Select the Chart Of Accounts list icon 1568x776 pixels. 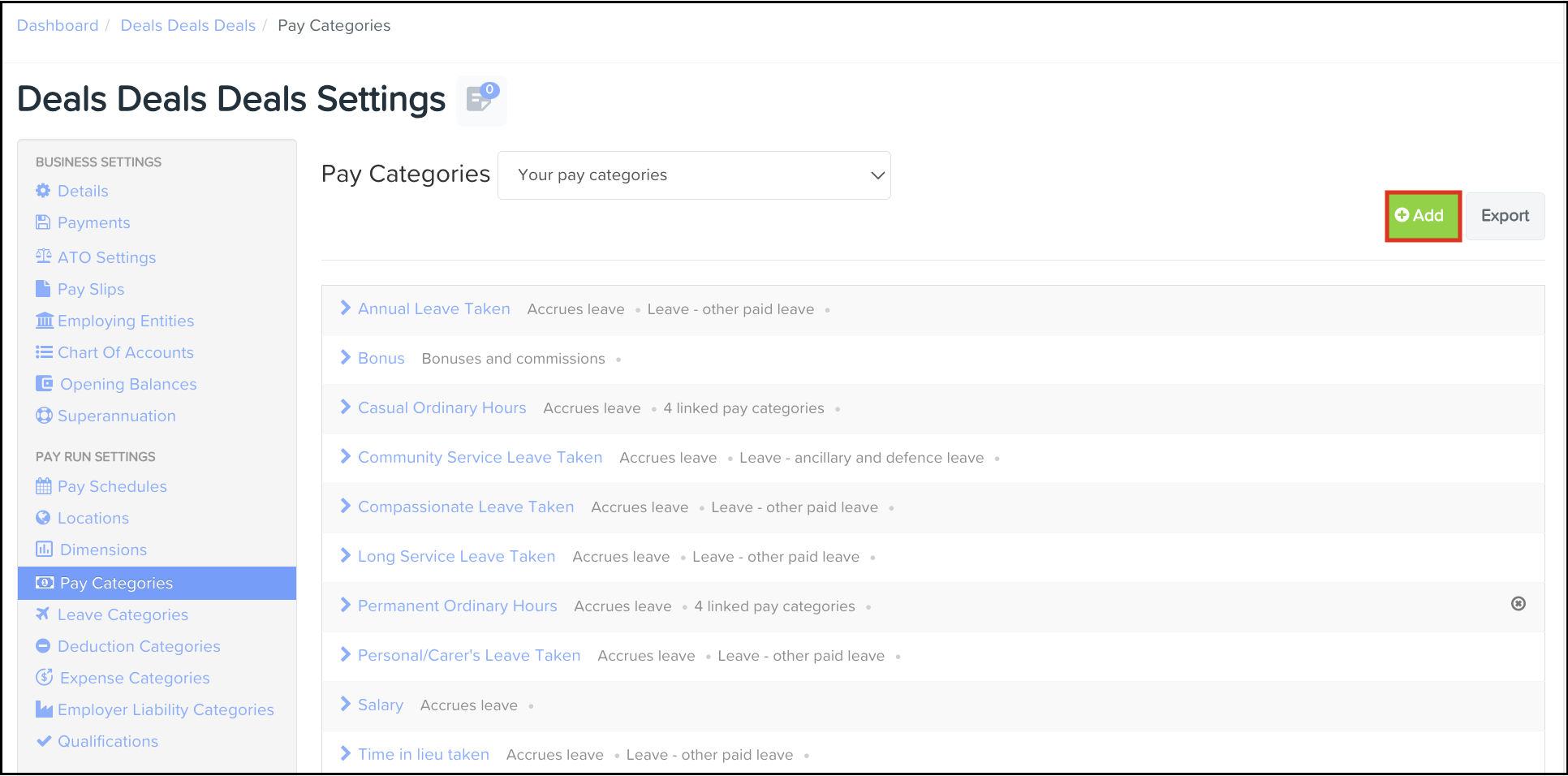click(x=45, y=352)
